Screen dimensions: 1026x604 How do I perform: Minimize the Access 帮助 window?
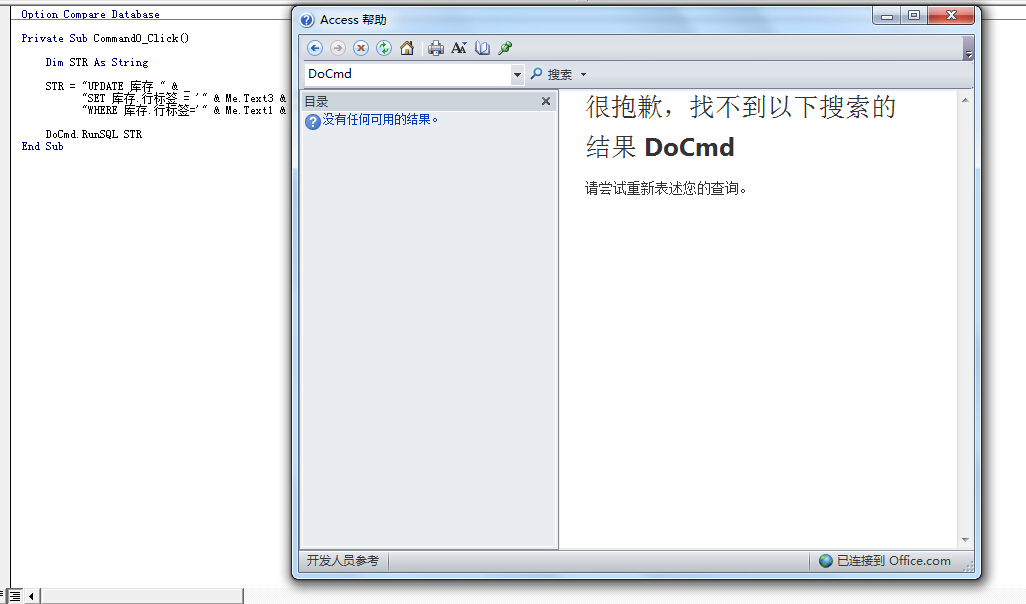tap(887, 16)
